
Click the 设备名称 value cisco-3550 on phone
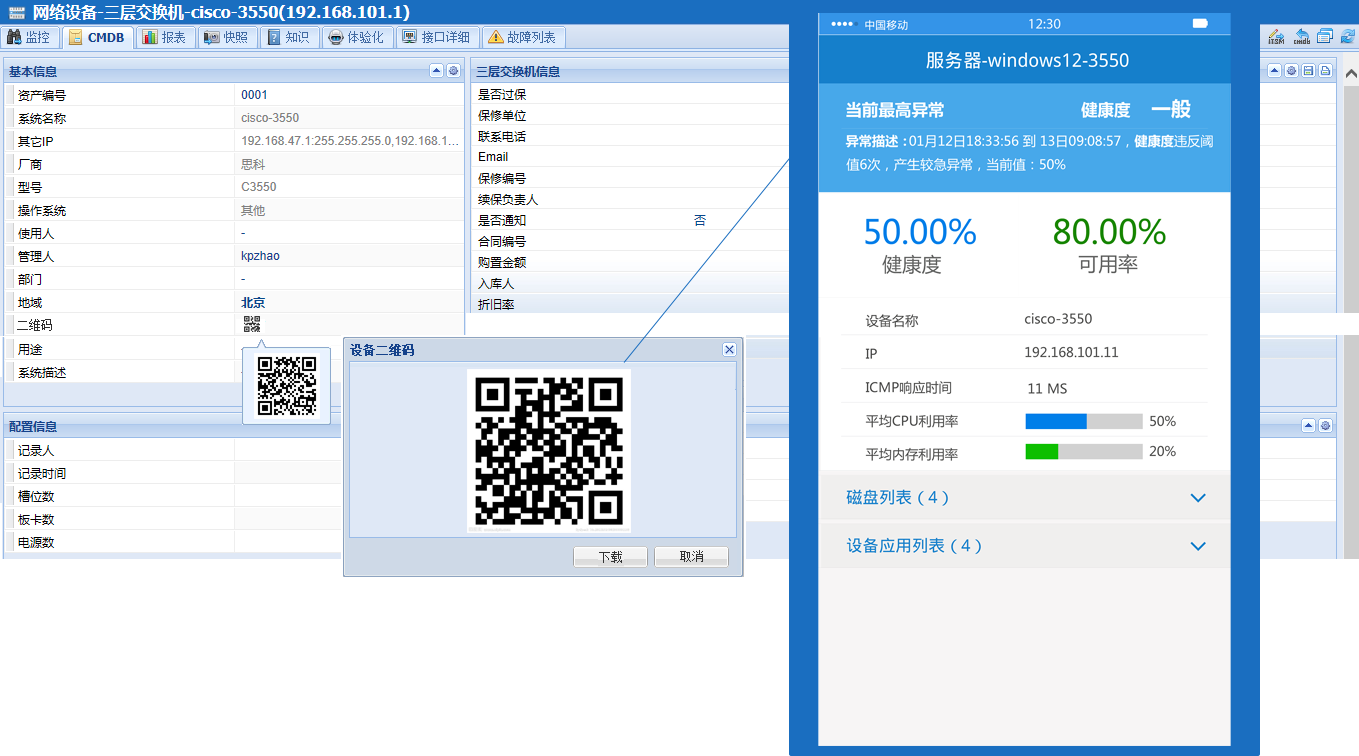point(1058,319)
